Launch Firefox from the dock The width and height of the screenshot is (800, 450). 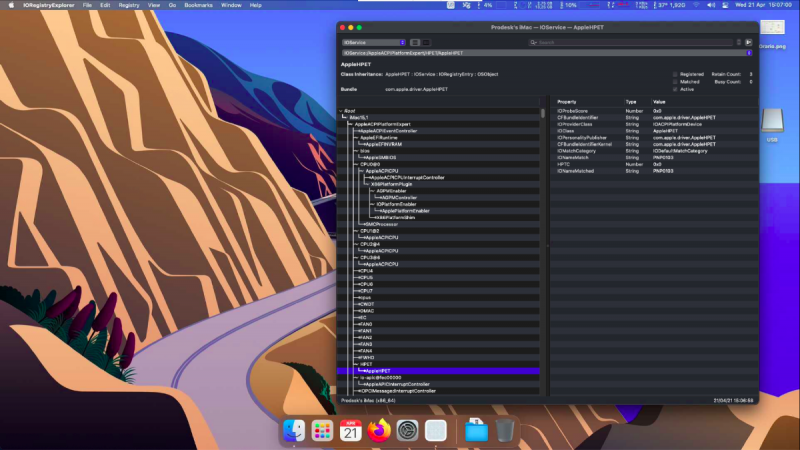(378, 431)
